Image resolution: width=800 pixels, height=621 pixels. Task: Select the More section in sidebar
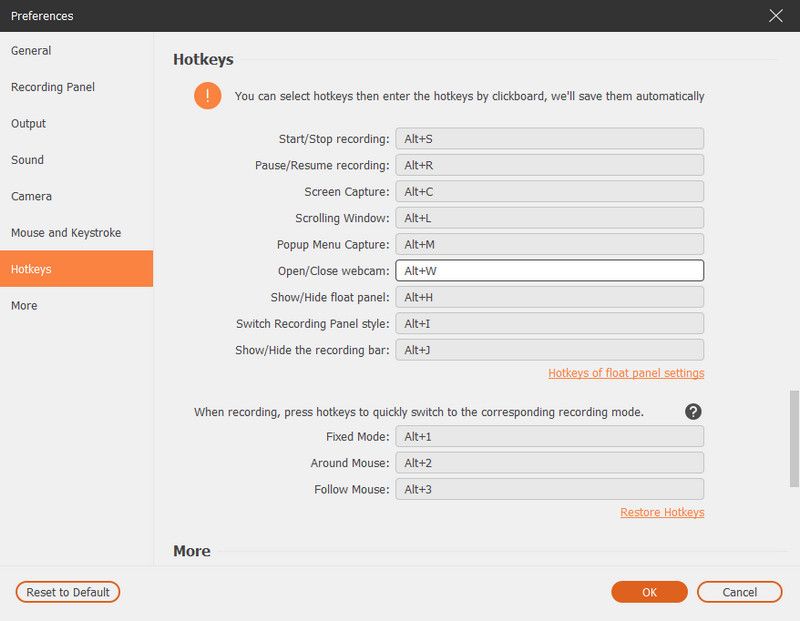24,306
